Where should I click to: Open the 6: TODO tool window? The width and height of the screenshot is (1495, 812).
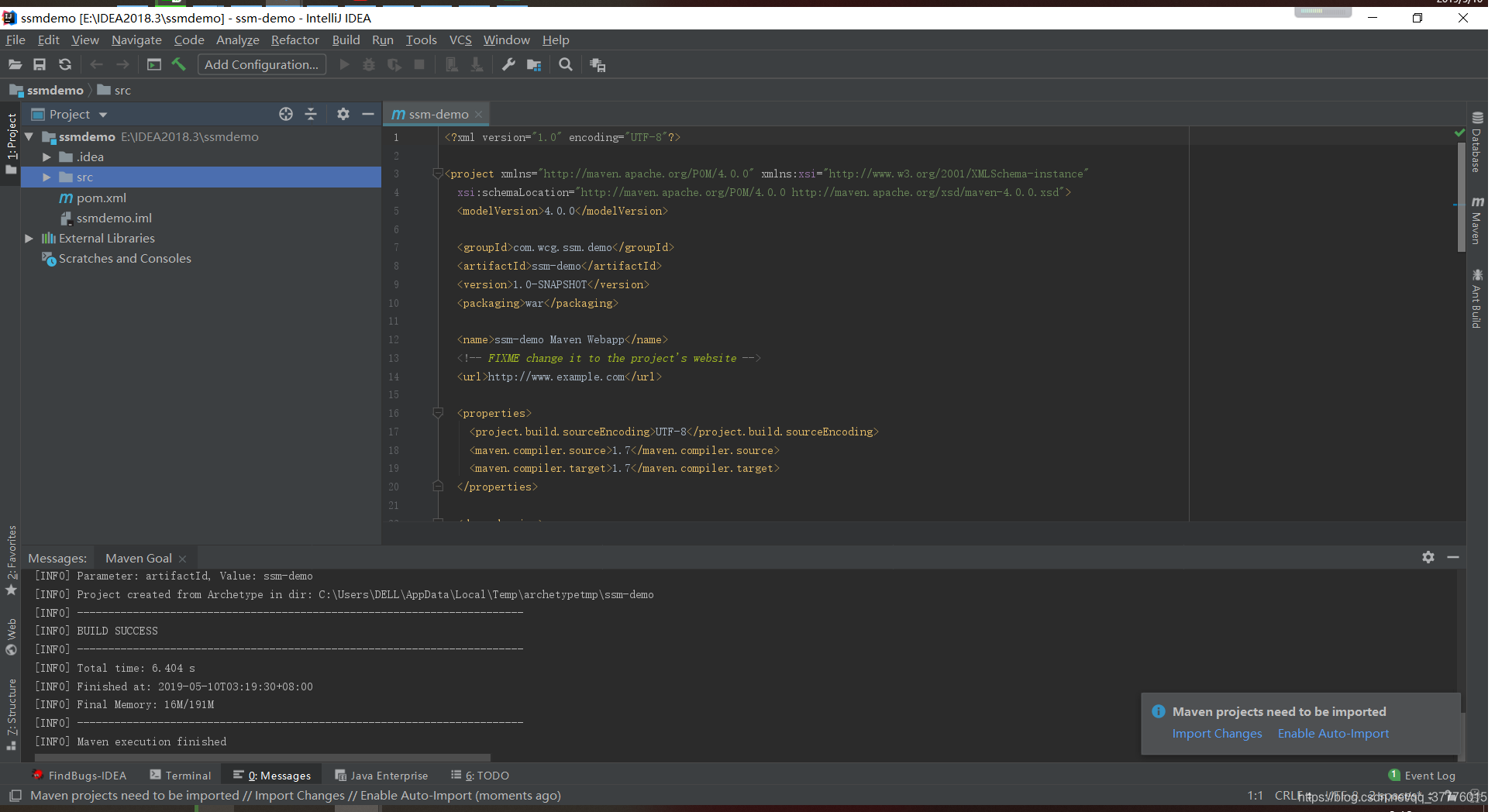[481, 776]
